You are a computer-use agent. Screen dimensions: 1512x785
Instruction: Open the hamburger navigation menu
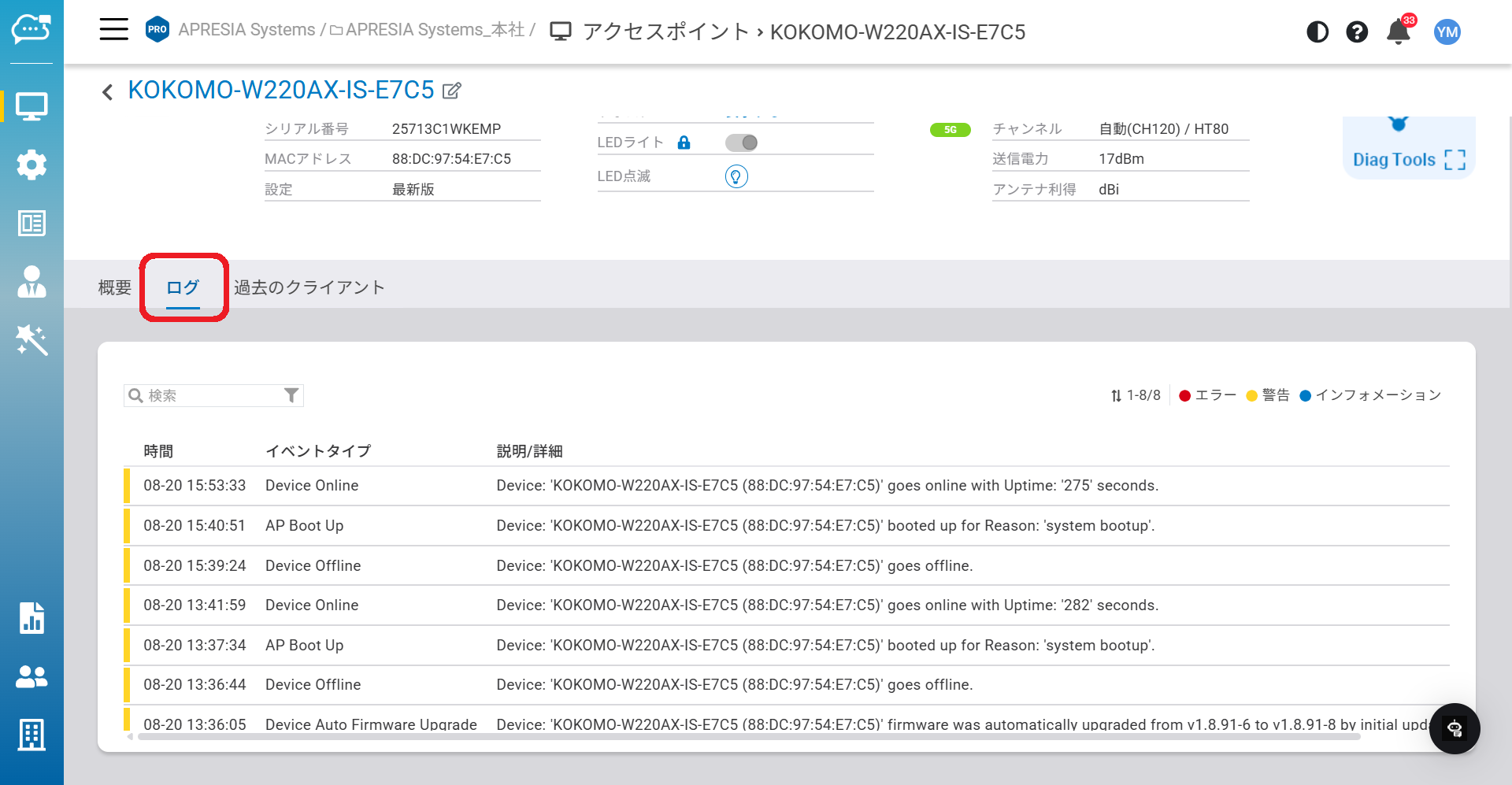(x=113, y=30)
